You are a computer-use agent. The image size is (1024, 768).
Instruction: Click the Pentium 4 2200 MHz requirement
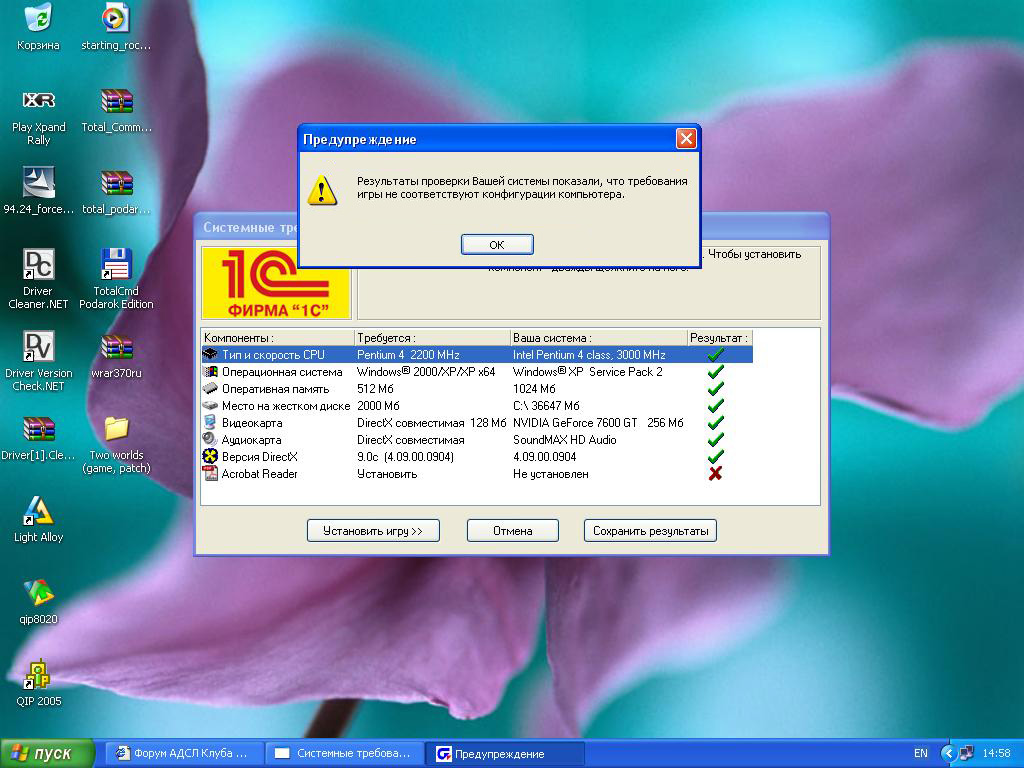click(408, 355)
